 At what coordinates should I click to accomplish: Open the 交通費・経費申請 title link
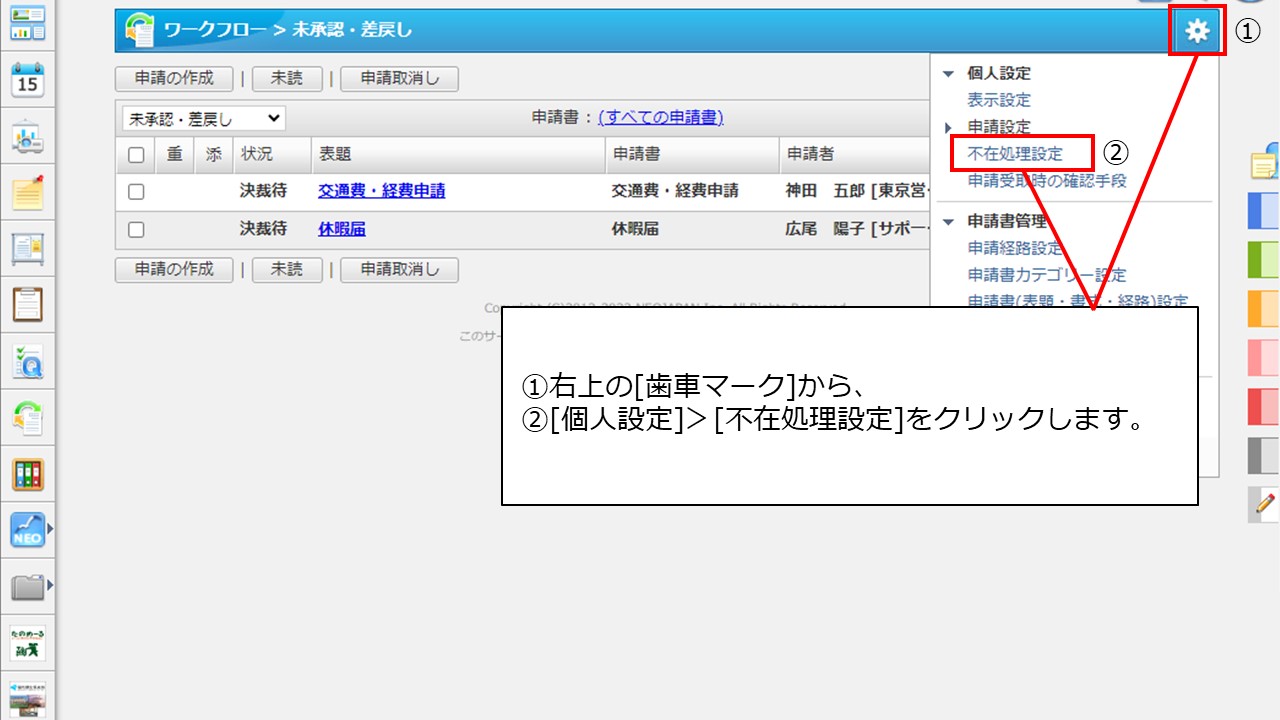click(x=381, y=191)
